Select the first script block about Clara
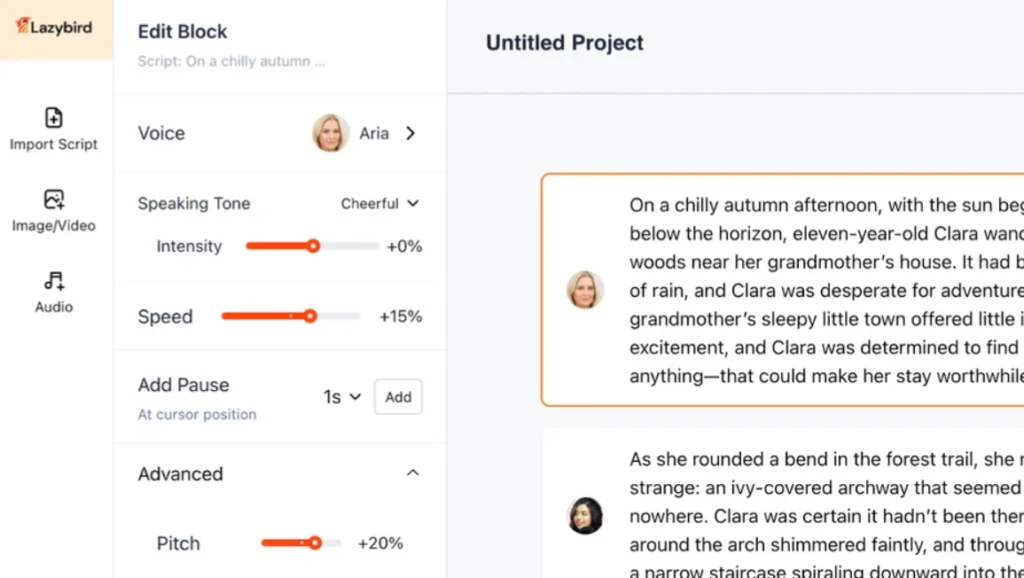The image size is (1024, 578). 800,290
